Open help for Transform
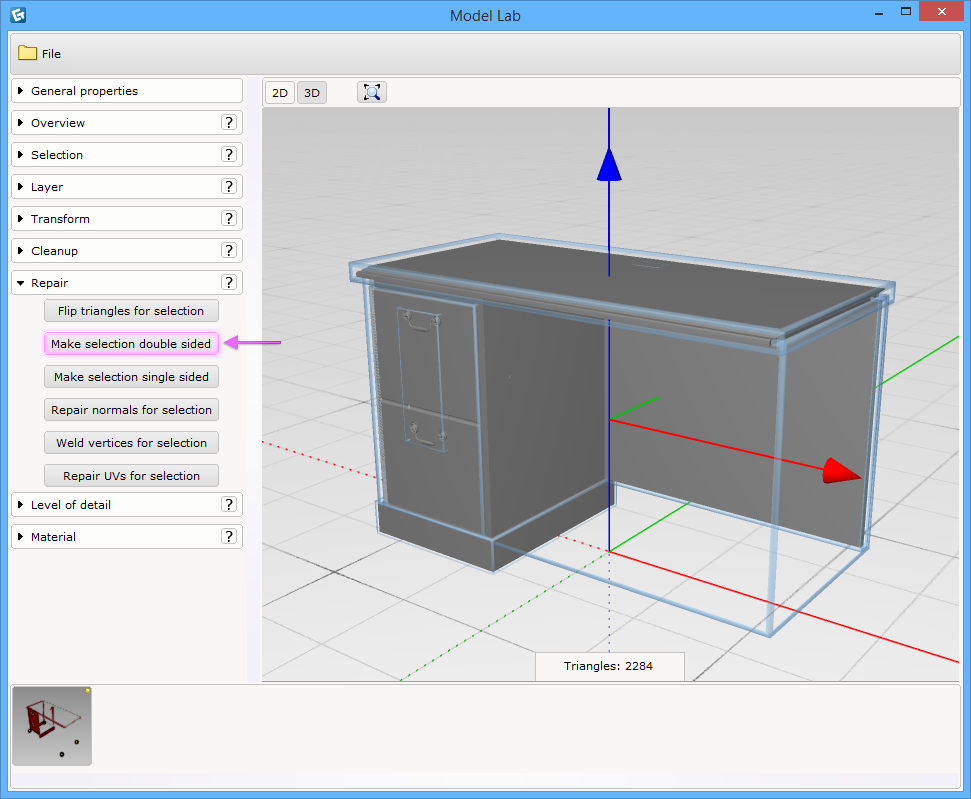Image resolution: width=971 pixels, height=799 pixels. coord(229,219)
